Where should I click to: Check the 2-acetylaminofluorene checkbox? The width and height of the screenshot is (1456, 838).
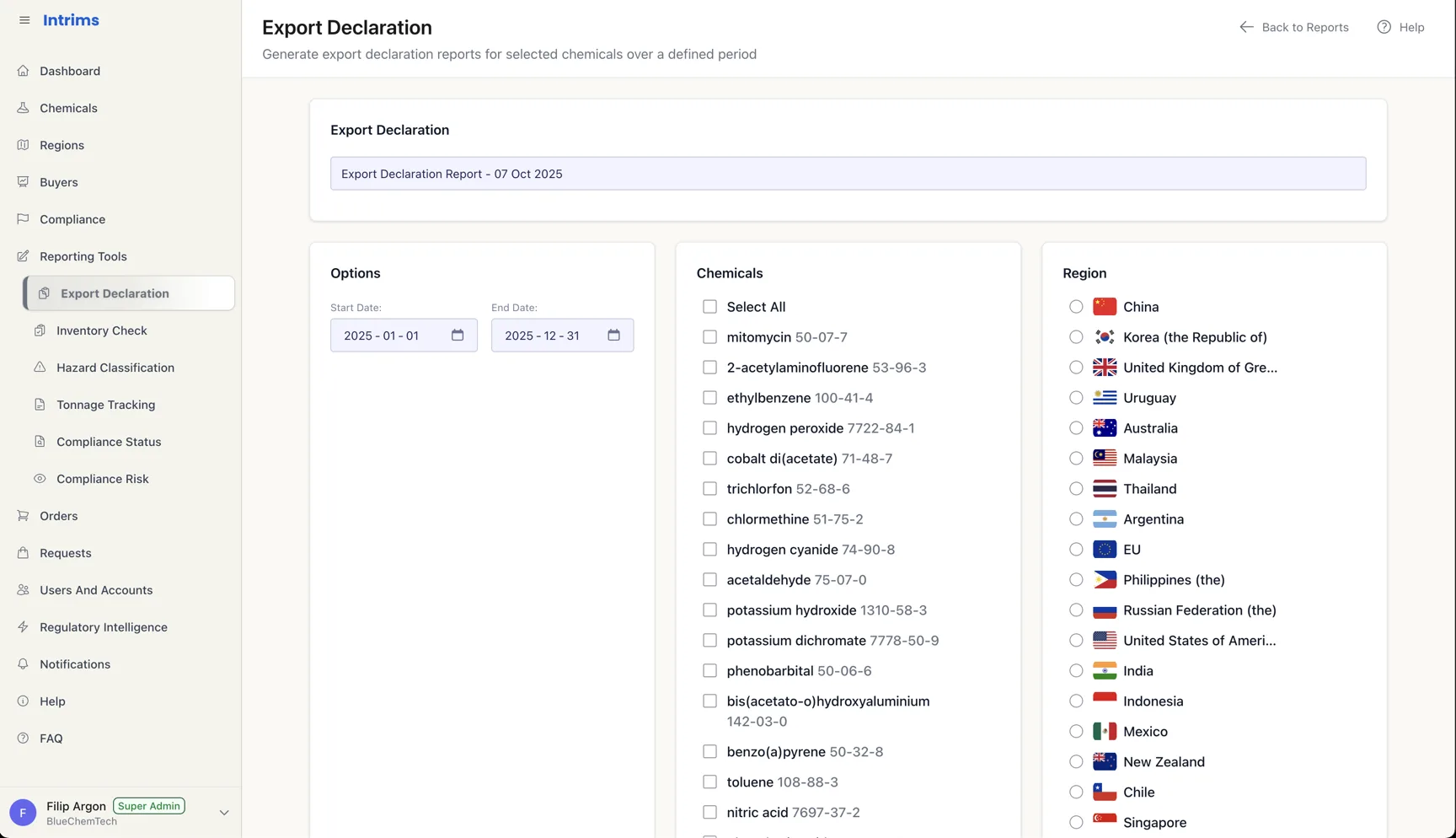click(710, 368)
